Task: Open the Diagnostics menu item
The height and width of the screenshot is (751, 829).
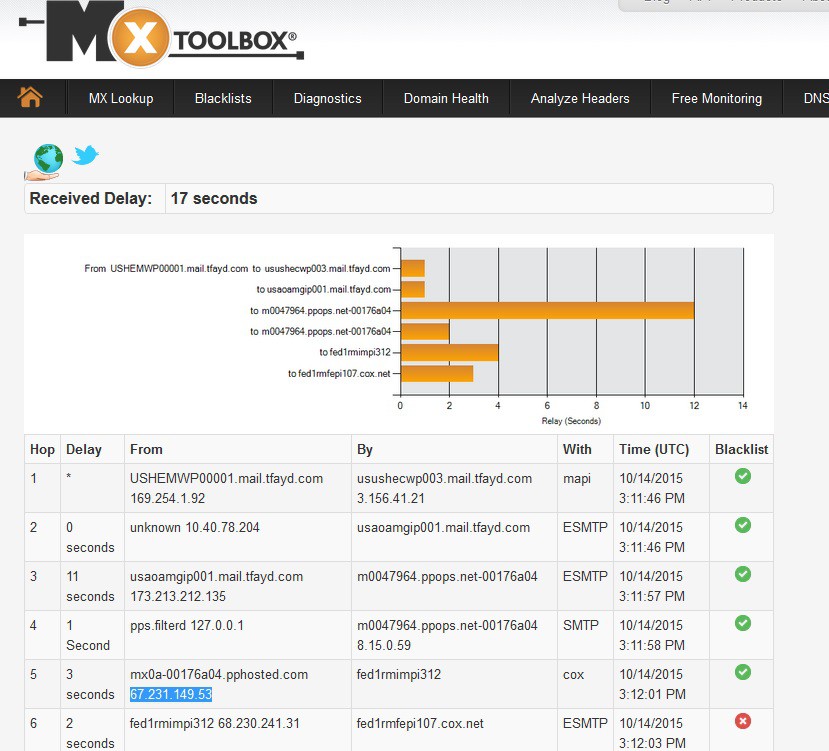Action: pos(327,98)
